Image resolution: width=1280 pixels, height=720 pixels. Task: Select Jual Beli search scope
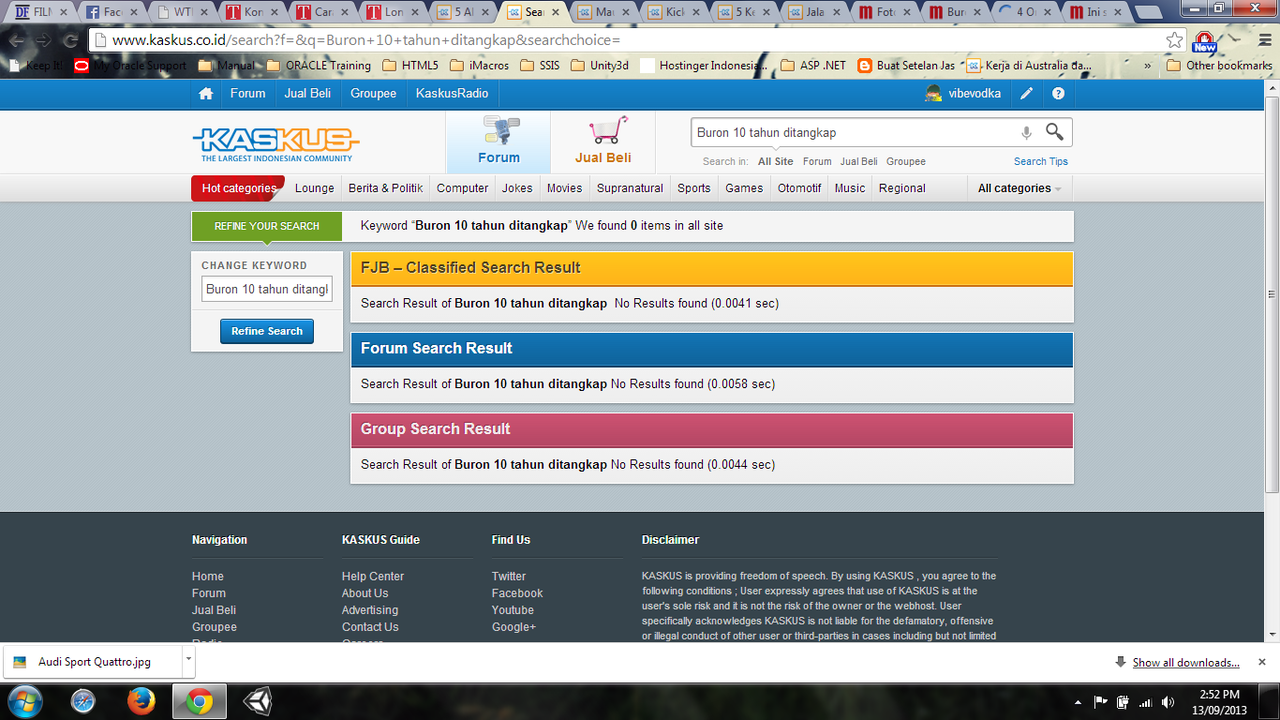click(x=859, y=161)
